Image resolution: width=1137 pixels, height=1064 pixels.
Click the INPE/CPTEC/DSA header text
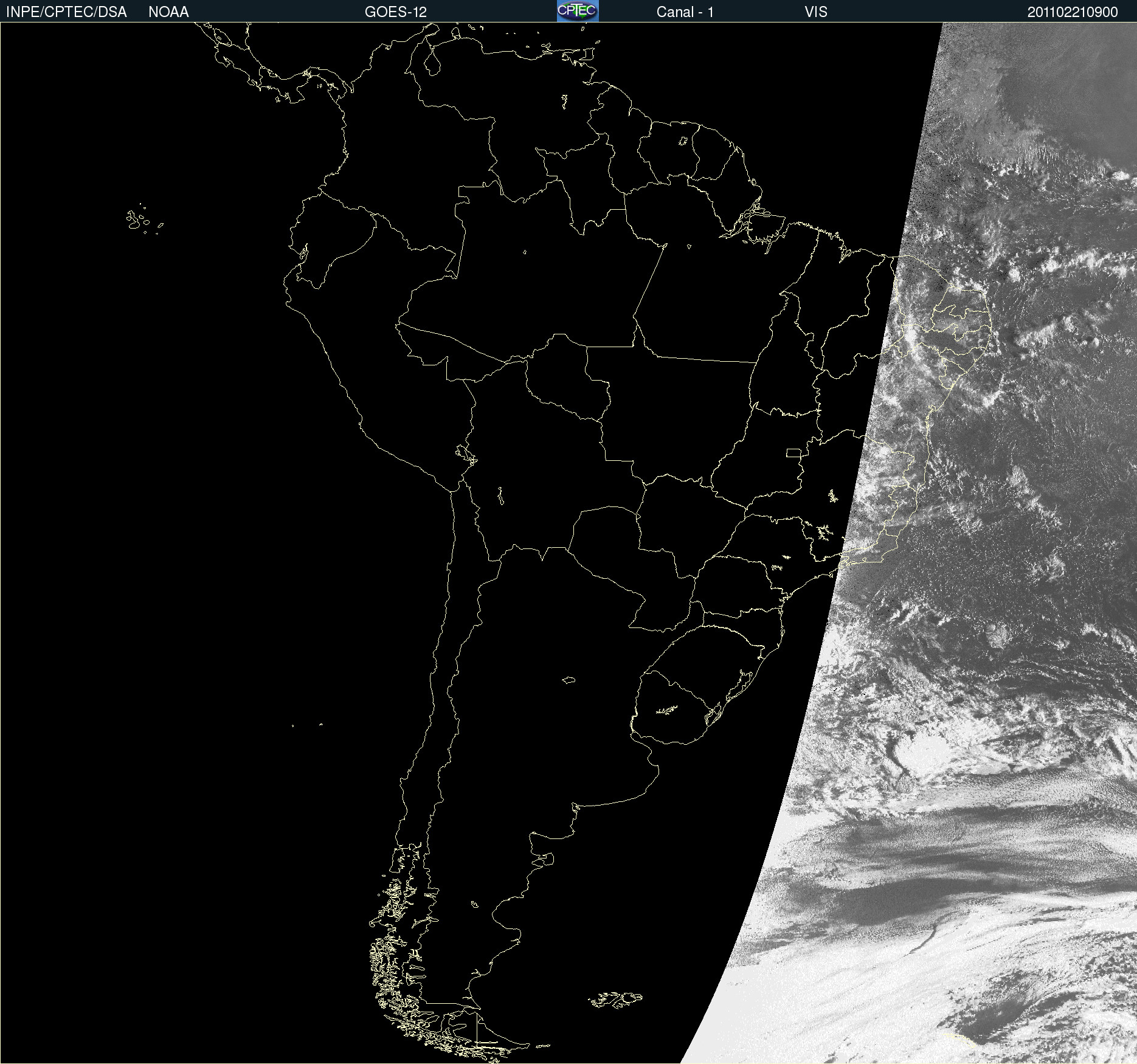click(66, 12)
